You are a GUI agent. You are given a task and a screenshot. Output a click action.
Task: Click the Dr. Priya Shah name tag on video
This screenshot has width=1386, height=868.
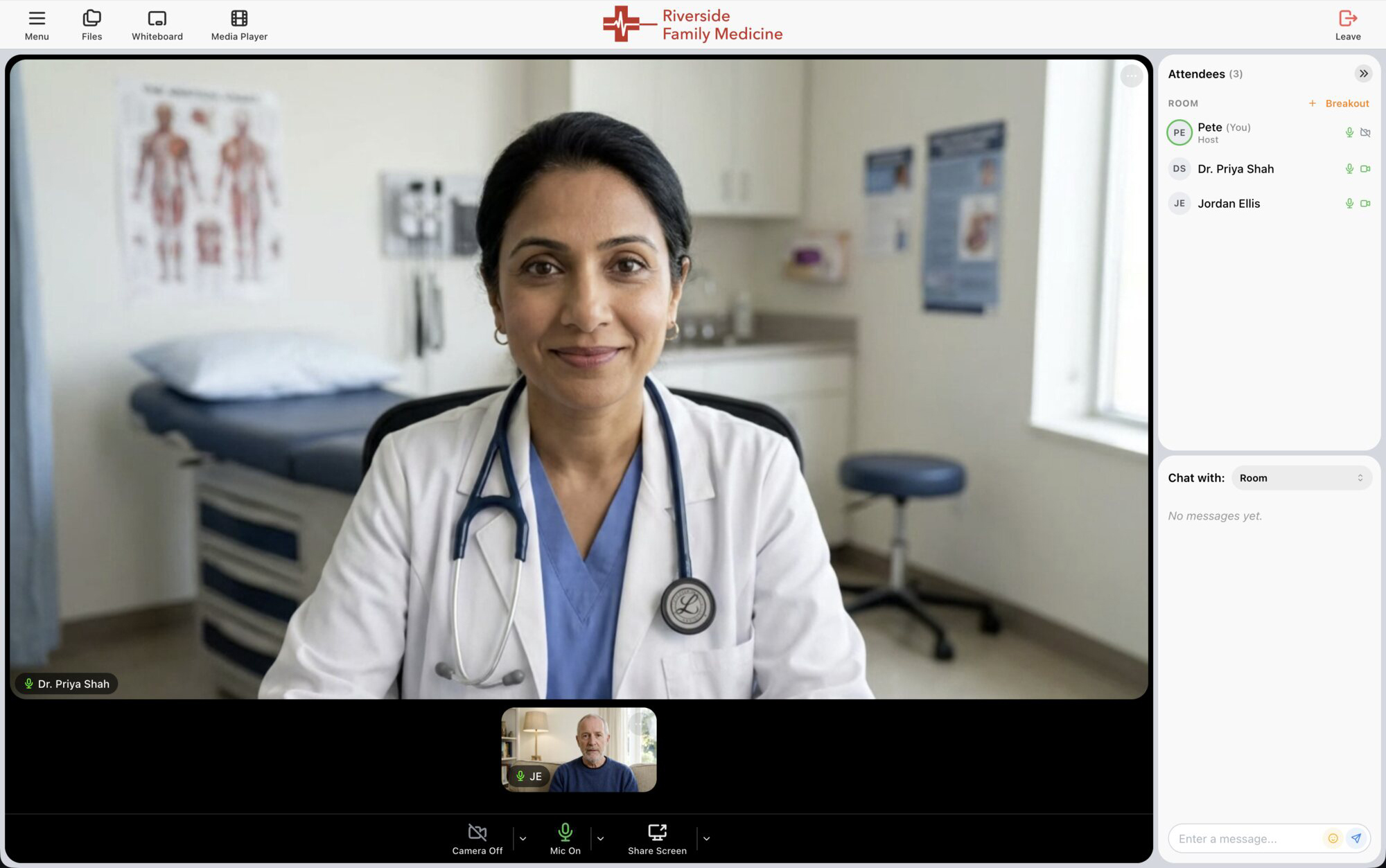coord(67,684)
